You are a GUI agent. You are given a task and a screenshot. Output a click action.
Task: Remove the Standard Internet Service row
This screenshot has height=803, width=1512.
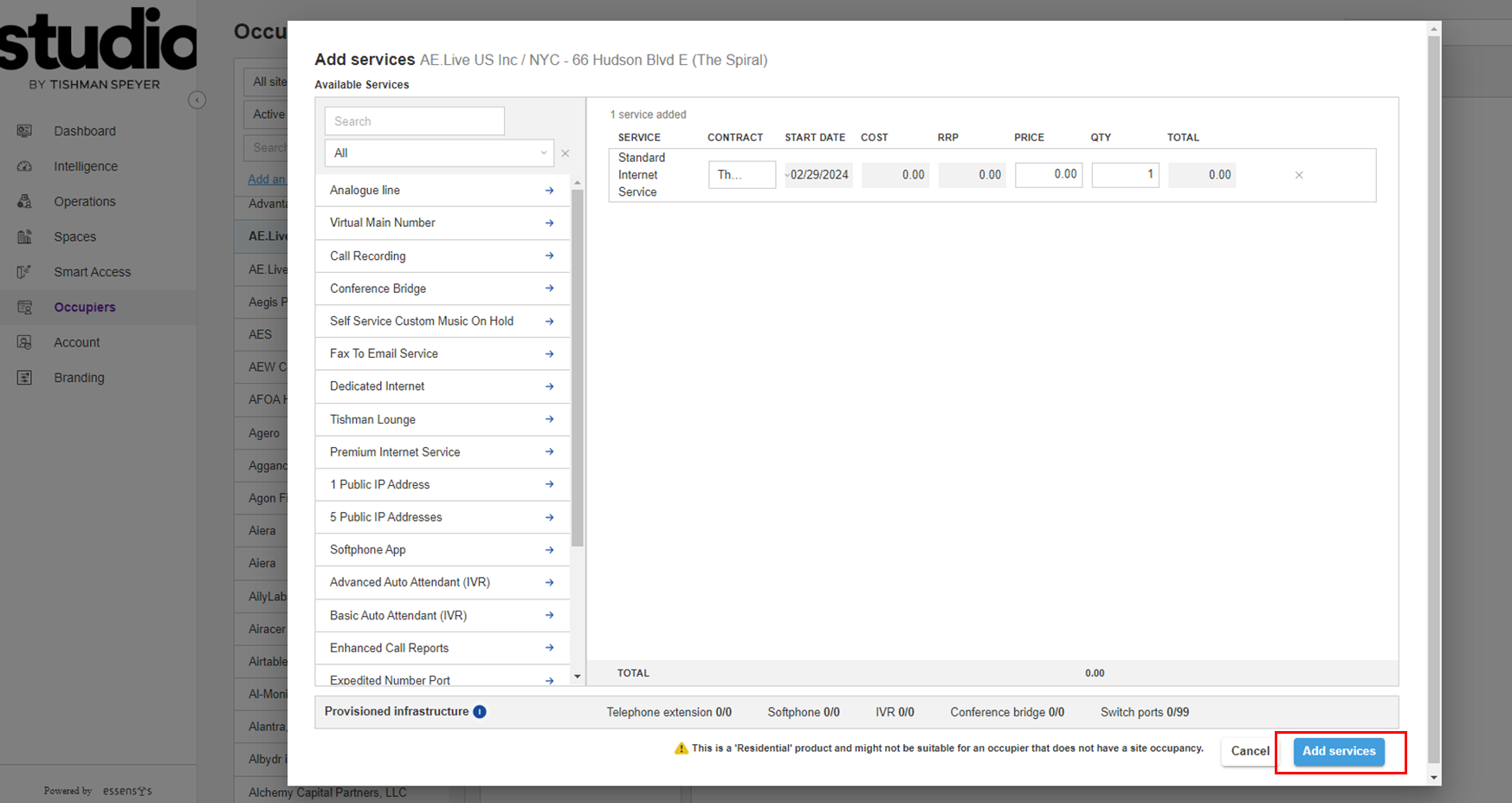click(x=1298, y=175)
